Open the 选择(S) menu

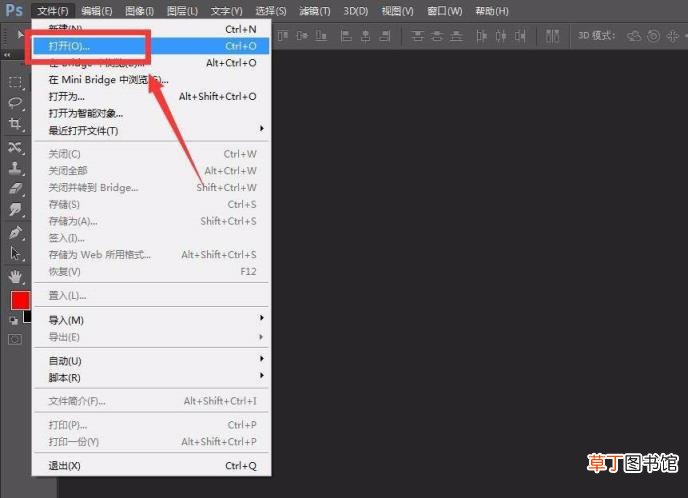coord(271,11)
